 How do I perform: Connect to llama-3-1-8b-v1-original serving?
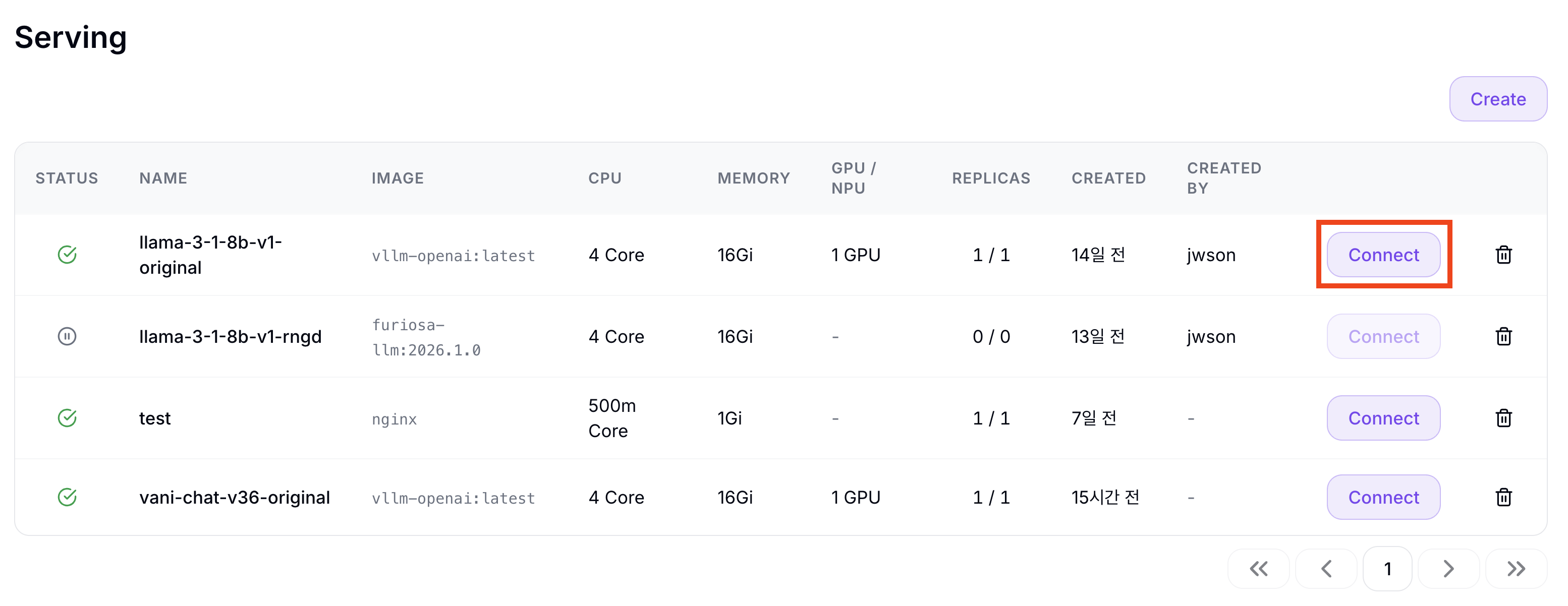[x=1383, y=254]
